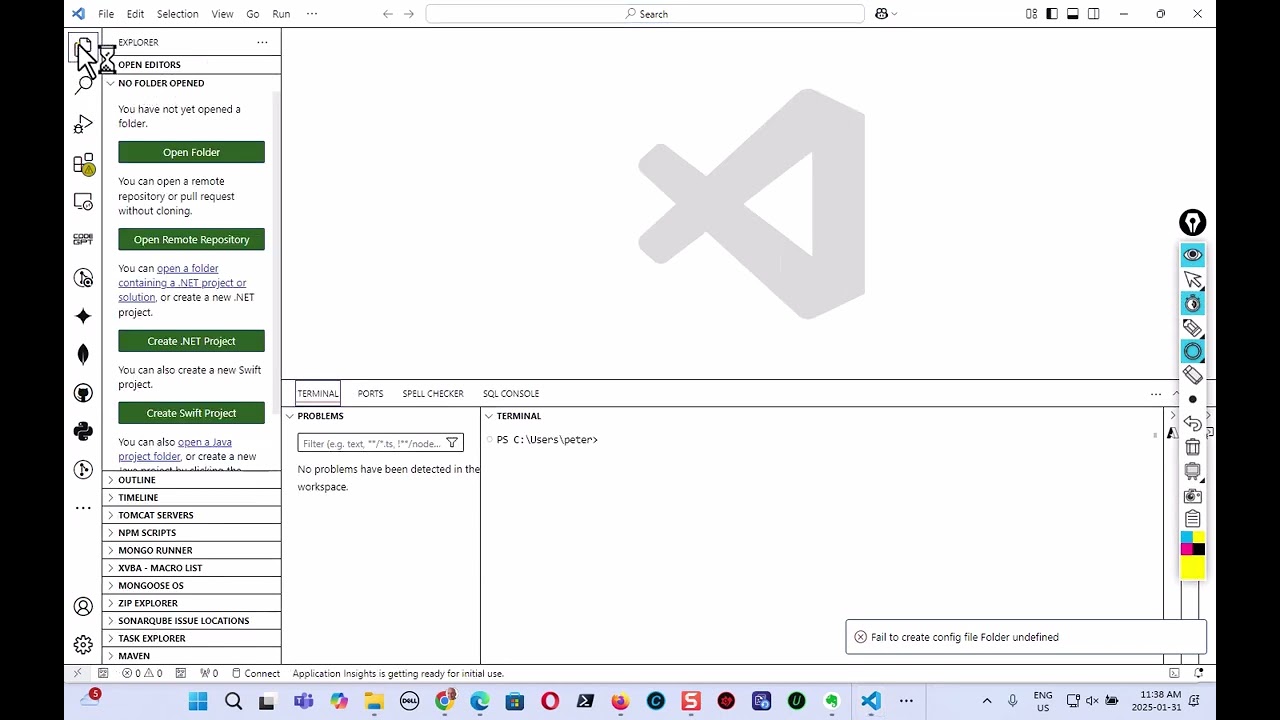This screenshot has height=720, width=1280.
Task: Click the clipboard annotation tool
Action: [x=1192, y=519]
